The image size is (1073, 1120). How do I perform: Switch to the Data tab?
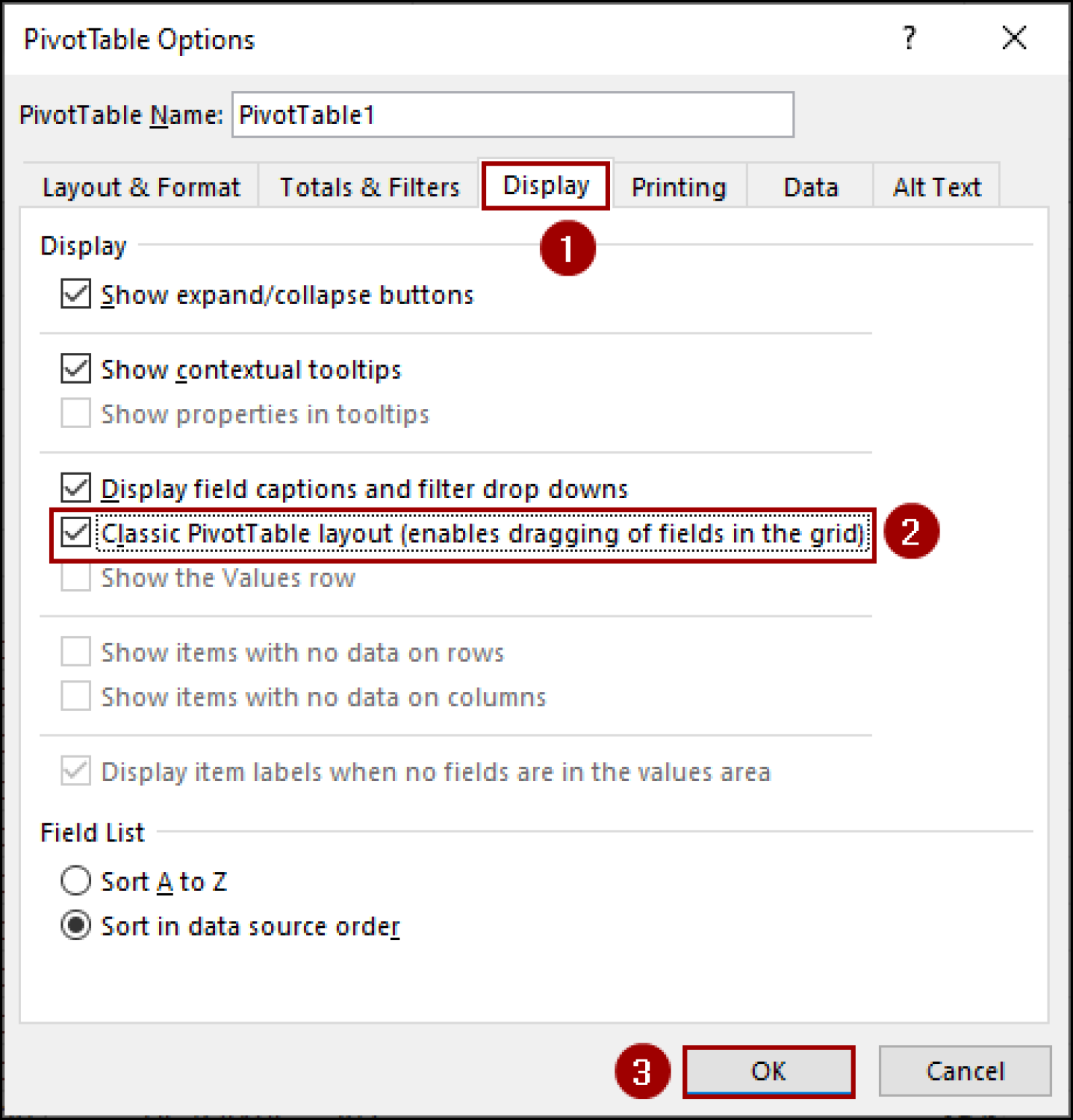pyautogui.click(x=809, y=187)
